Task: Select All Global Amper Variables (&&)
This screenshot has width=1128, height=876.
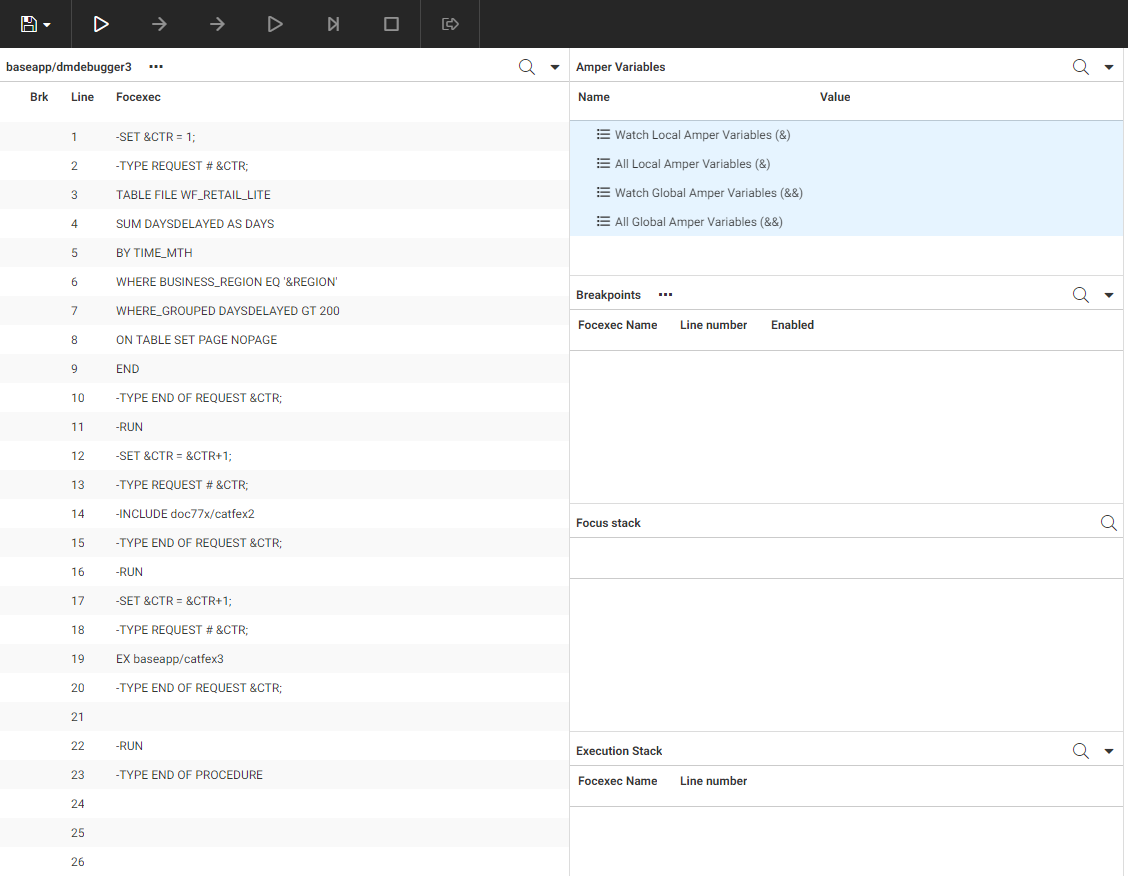Action: coord(698,222)
